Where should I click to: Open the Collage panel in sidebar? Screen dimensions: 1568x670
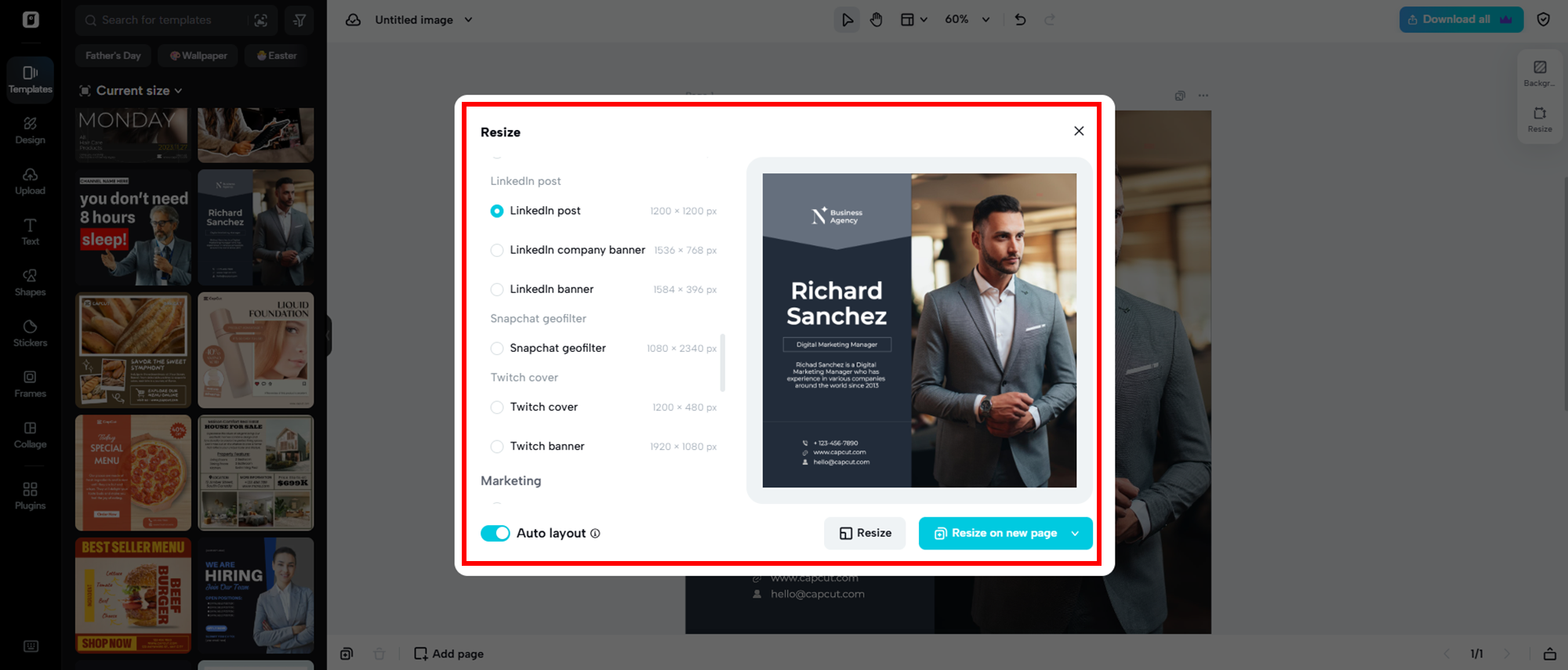tap(31, 435)
